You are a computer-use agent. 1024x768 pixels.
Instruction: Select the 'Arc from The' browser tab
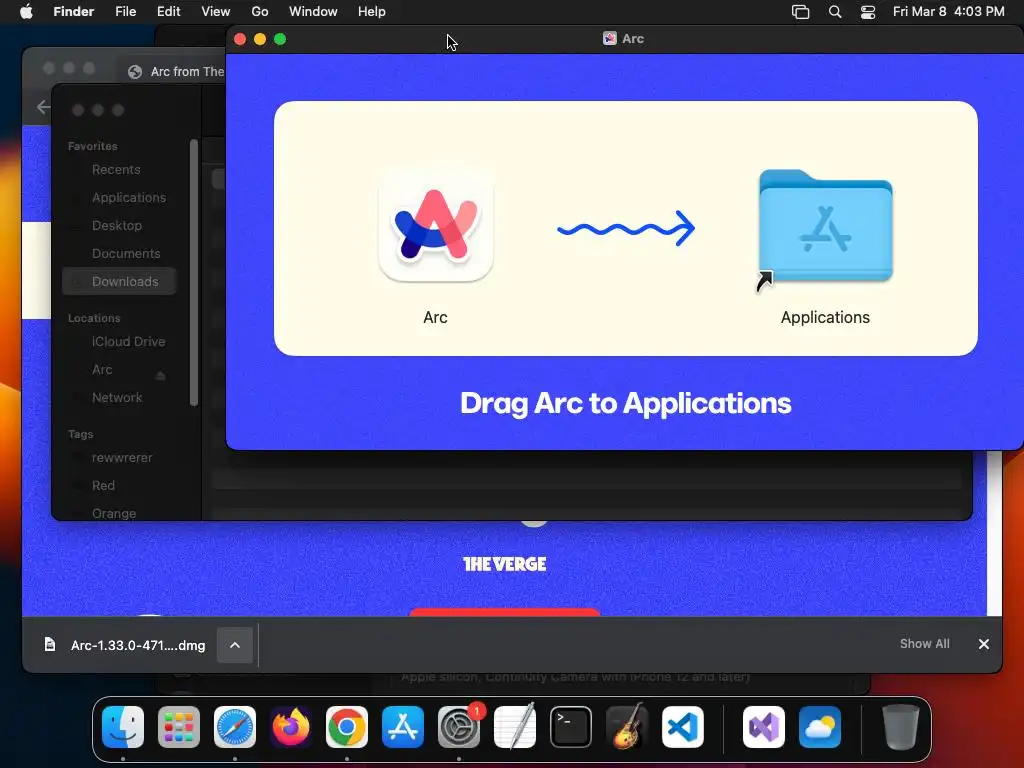click(176, 72)
